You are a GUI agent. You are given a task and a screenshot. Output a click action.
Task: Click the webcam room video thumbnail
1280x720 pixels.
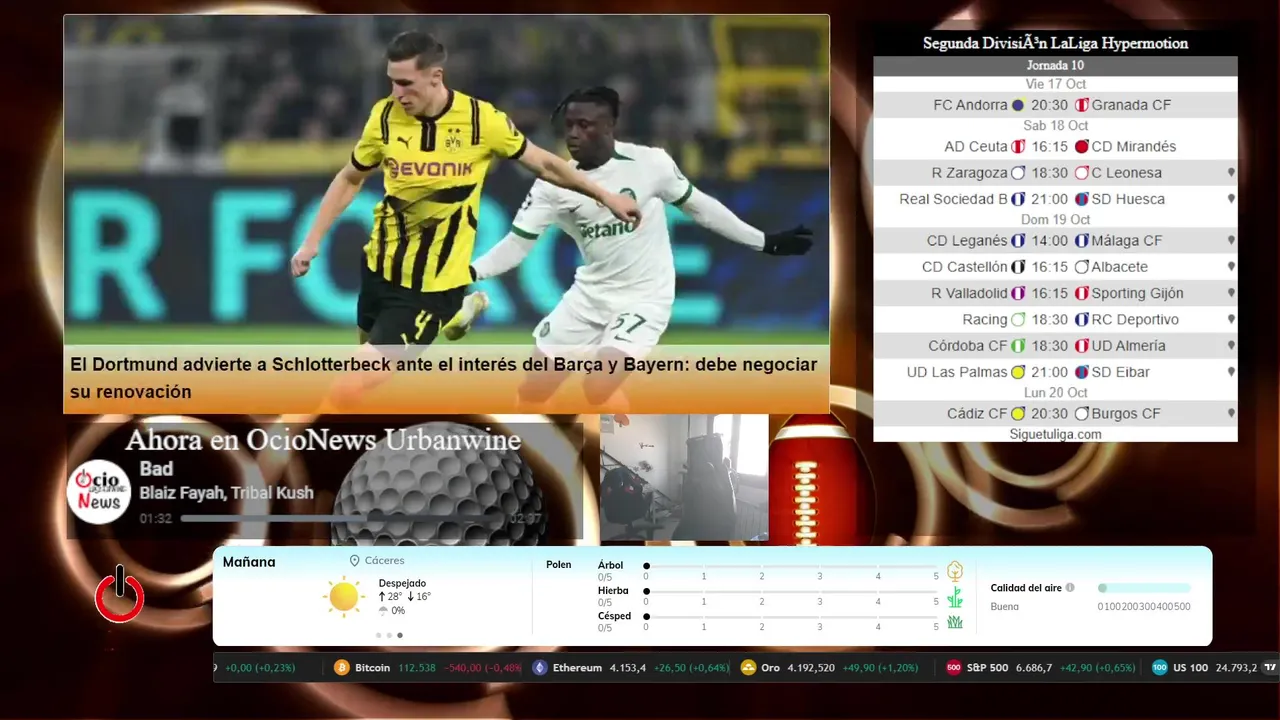coord(684,478)
